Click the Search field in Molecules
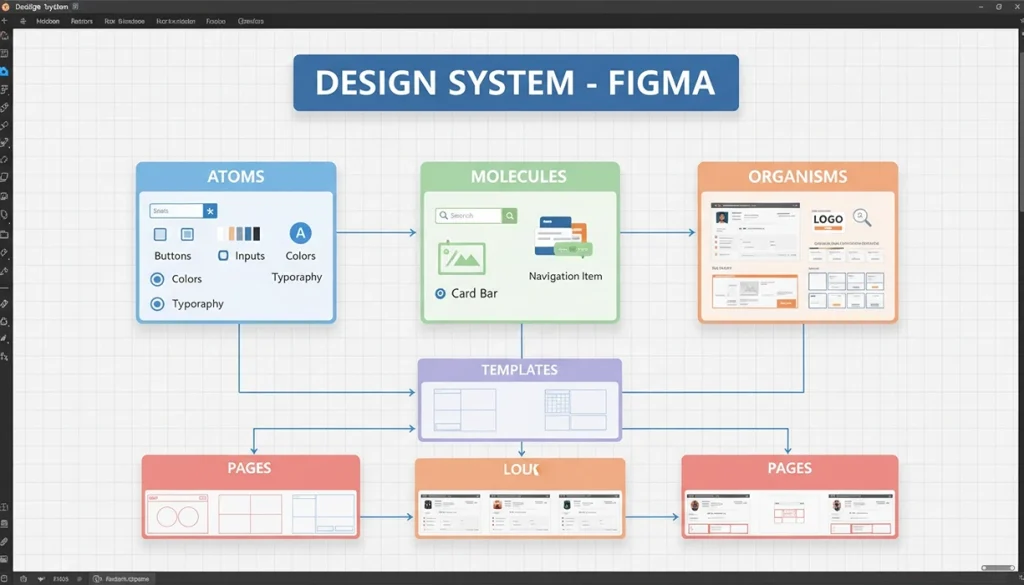 point(469,215)
